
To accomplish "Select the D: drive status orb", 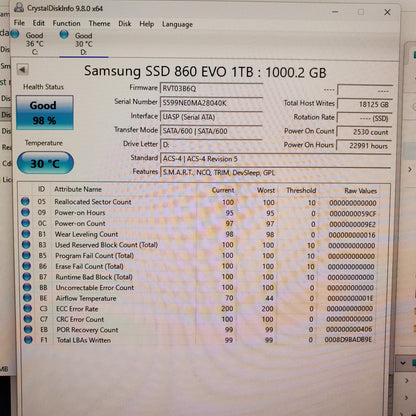I will [64, 34].
